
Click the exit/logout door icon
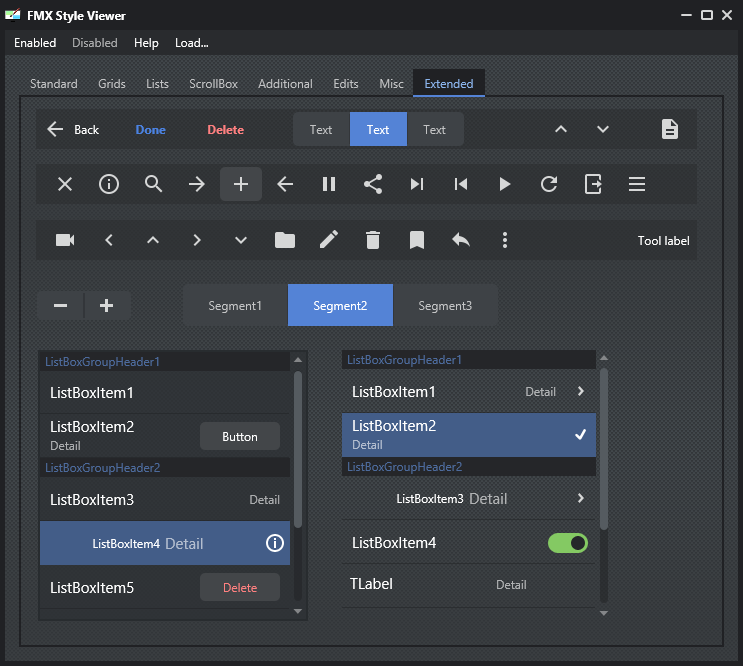tap(593, 184)
